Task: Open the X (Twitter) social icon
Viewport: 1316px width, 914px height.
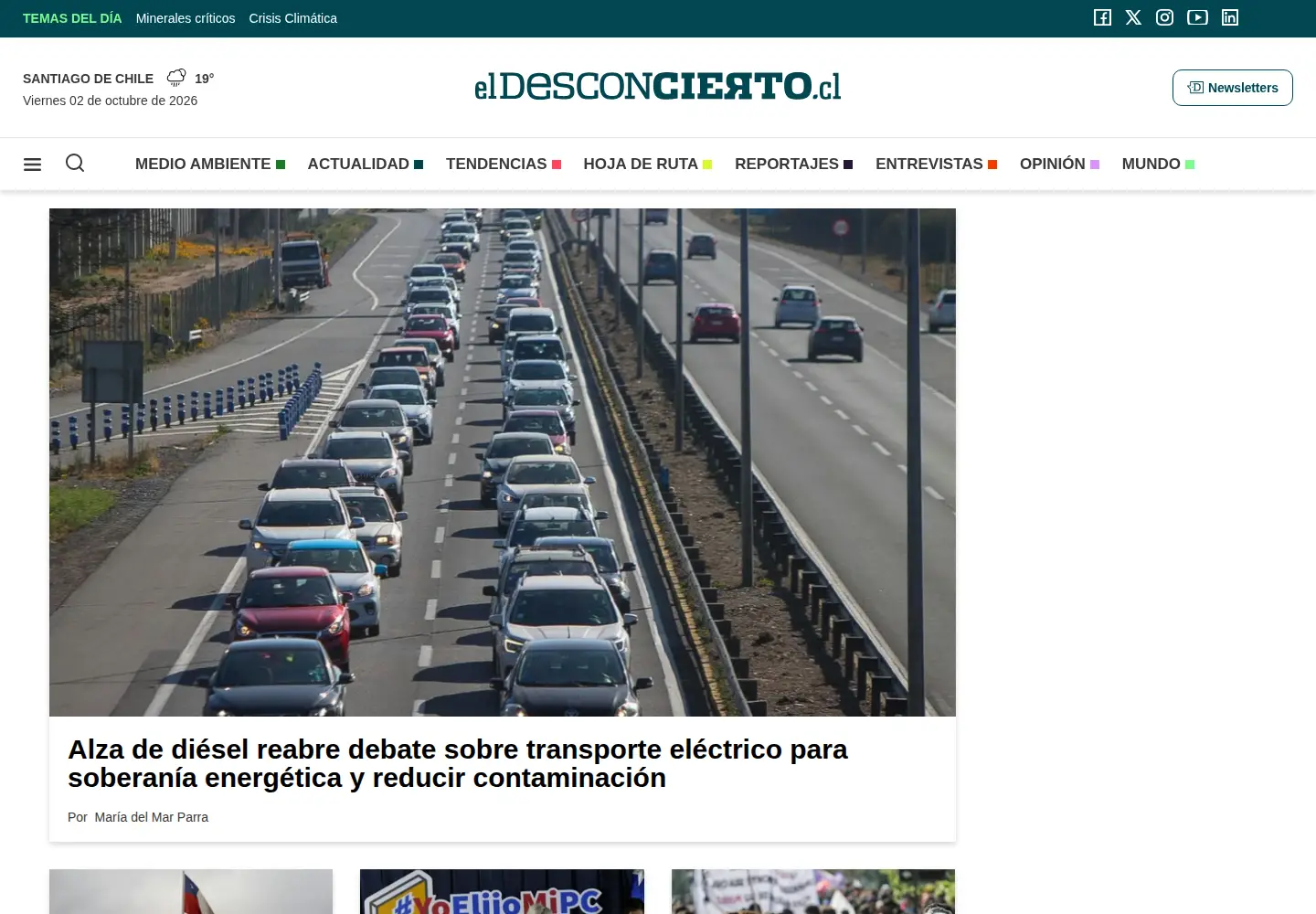Action: point(1133,17)
